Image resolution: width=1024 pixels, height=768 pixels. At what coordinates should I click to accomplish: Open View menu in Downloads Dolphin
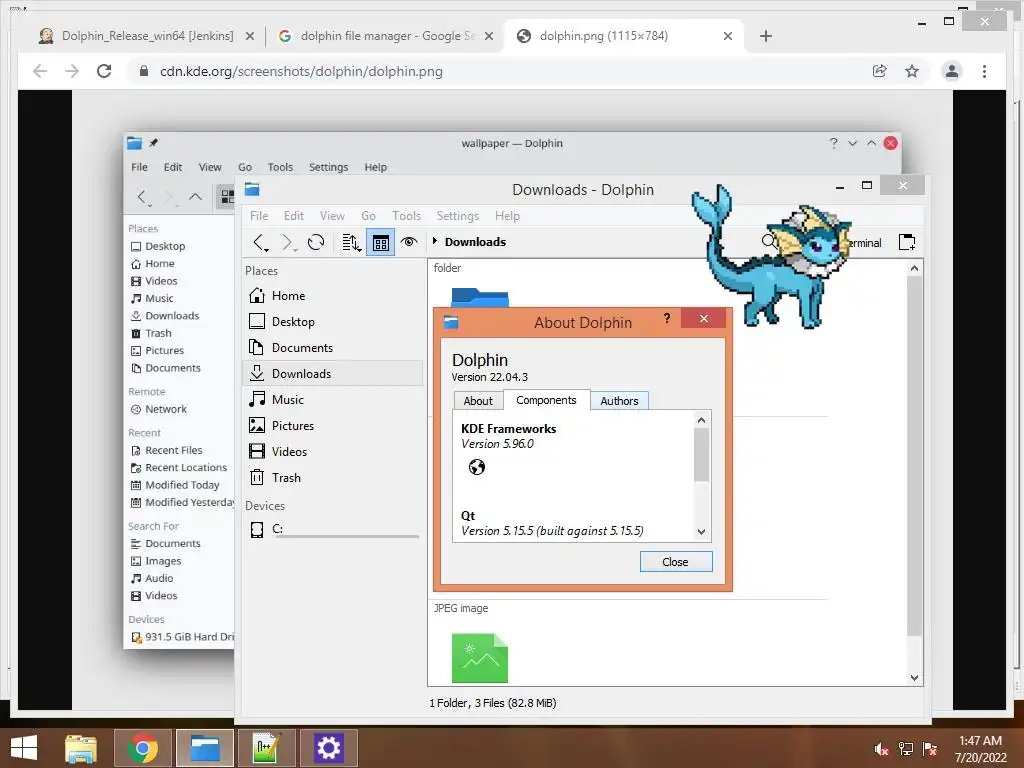[332, 216]
